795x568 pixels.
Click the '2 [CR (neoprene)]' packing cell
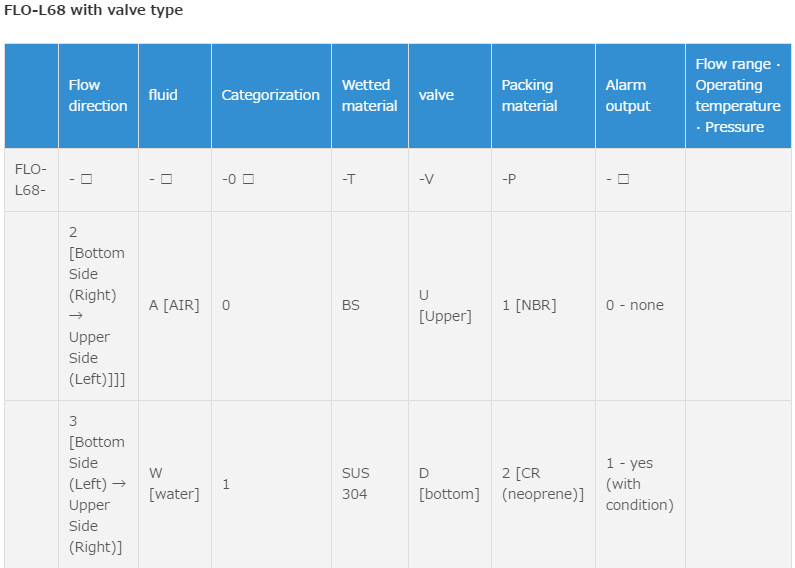click(542, 484)
